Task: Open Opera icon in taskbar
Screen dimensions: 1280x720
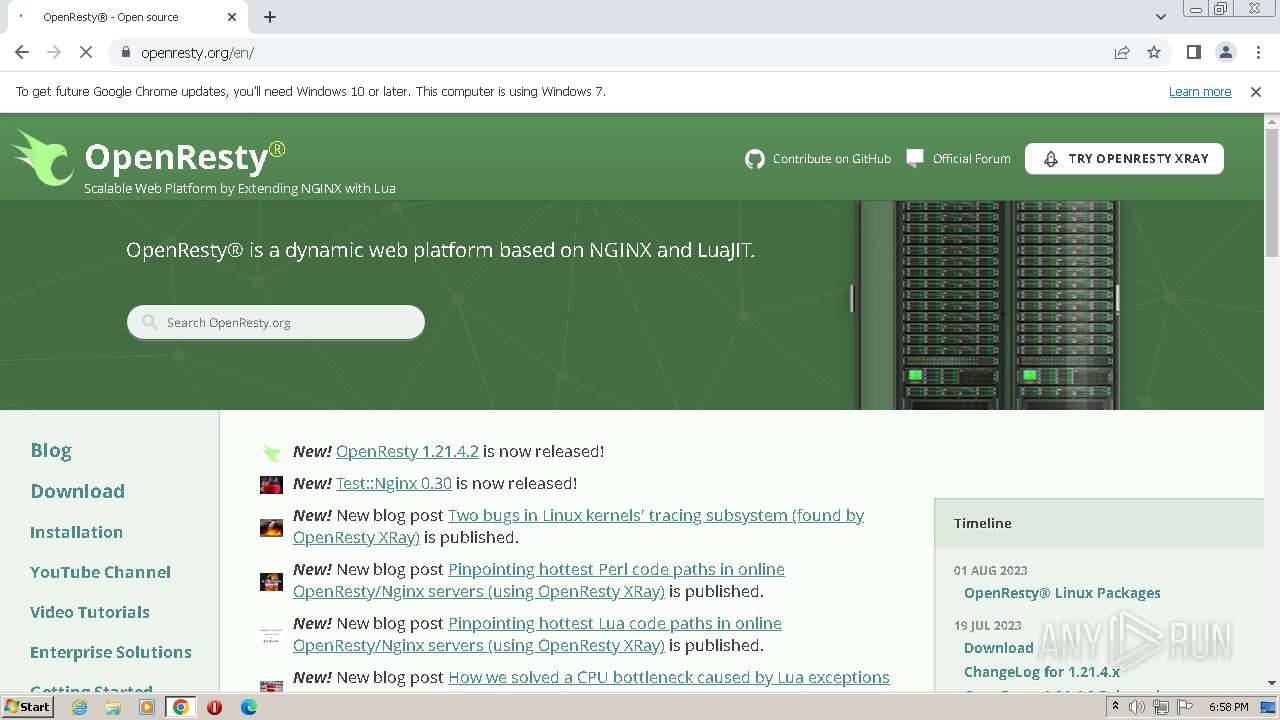Action: coord(214,707)
